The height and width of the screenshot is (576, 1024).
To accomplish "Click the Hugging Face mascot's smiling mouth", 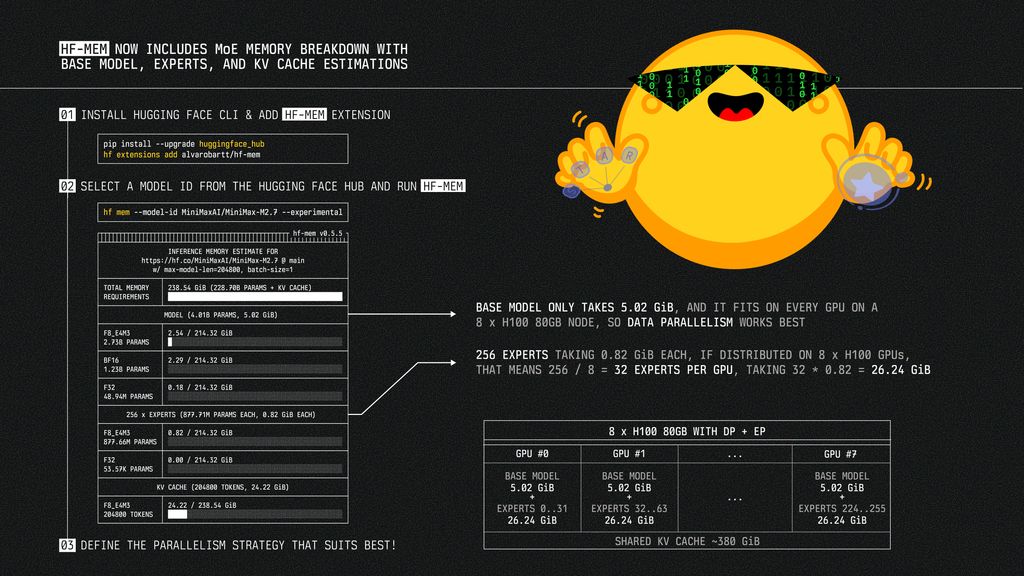I will (735, 106).
